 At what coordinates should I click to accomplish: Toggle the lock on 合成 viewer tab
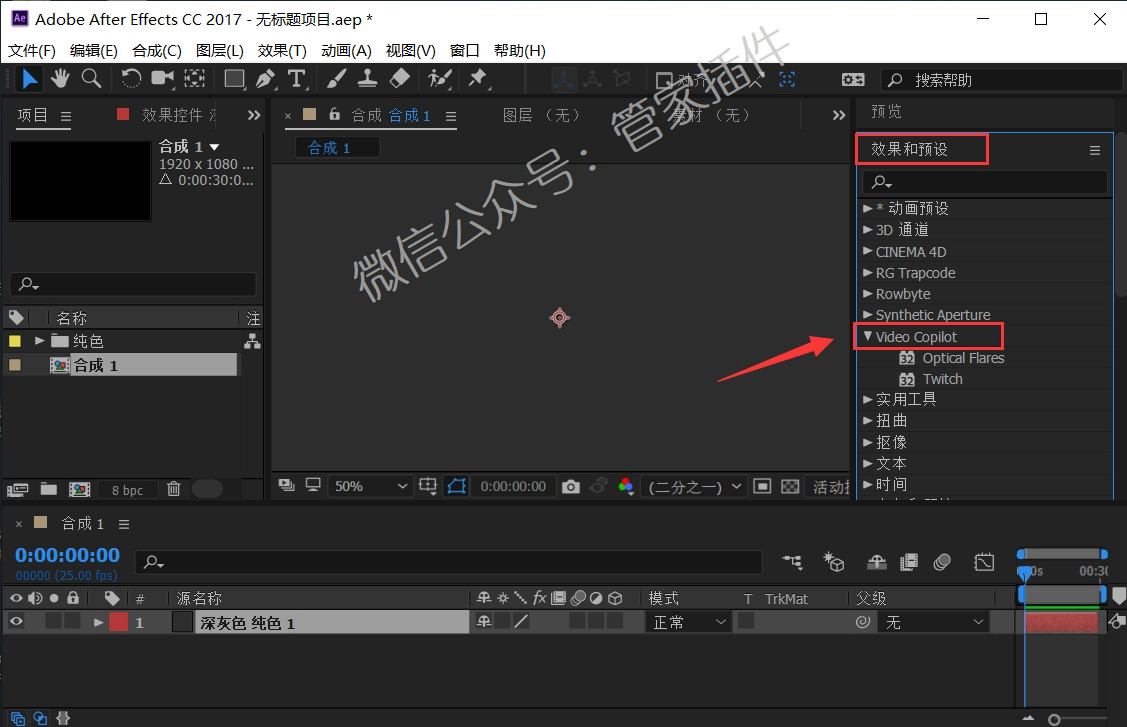pyautogui.click(x=334, y=114)
